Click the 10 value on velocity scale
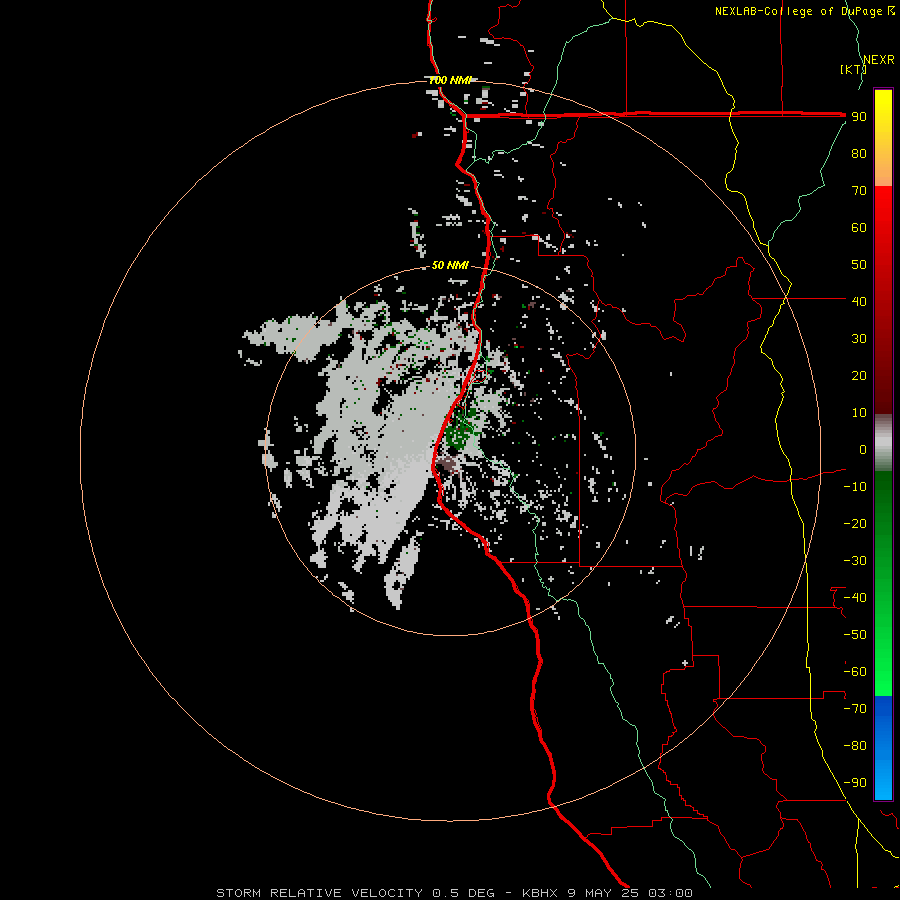900x900 pixels. point(859,413)
